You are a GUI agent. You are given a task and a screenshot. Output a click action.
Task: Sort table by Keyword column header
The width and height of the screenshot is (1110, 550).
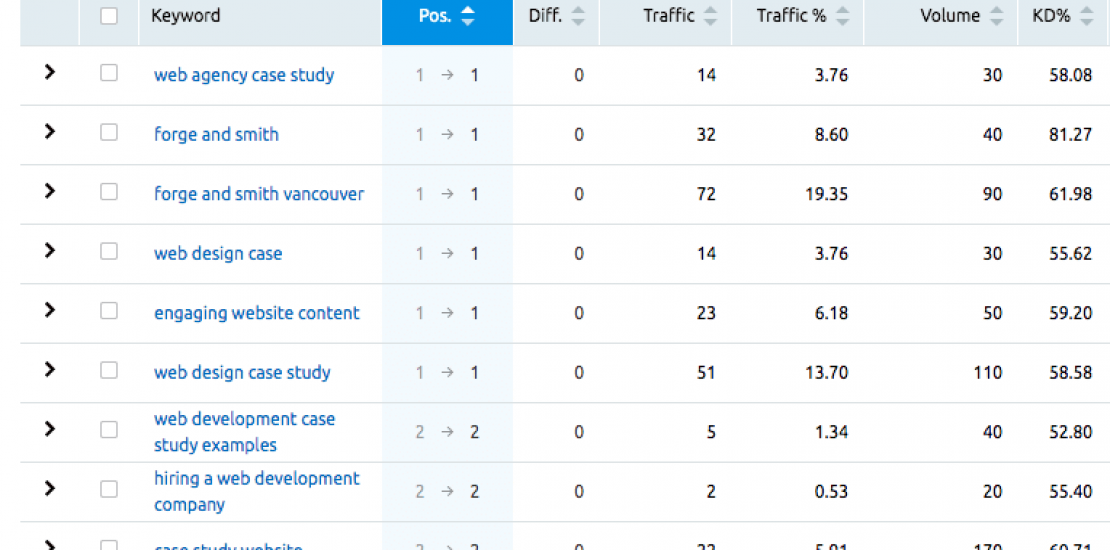coord(186,16)
